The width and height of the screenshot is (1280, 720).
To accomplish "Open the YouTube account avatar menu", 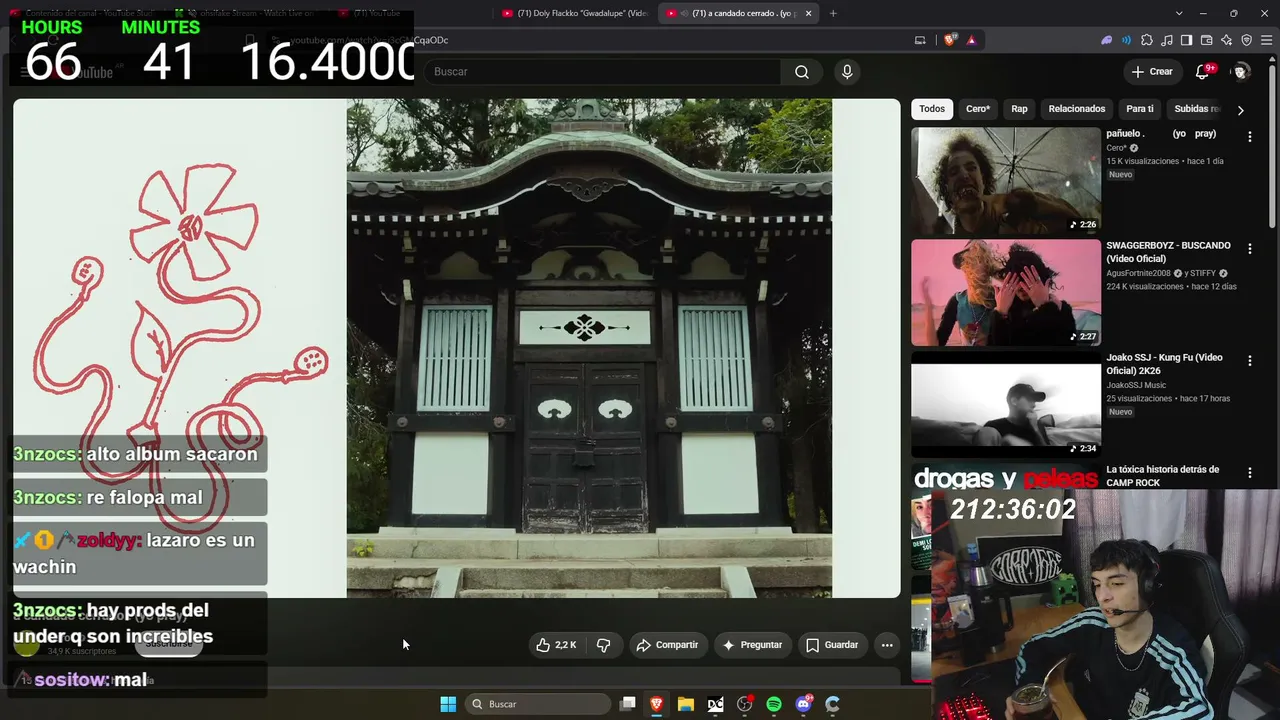I will (1240, 72).
